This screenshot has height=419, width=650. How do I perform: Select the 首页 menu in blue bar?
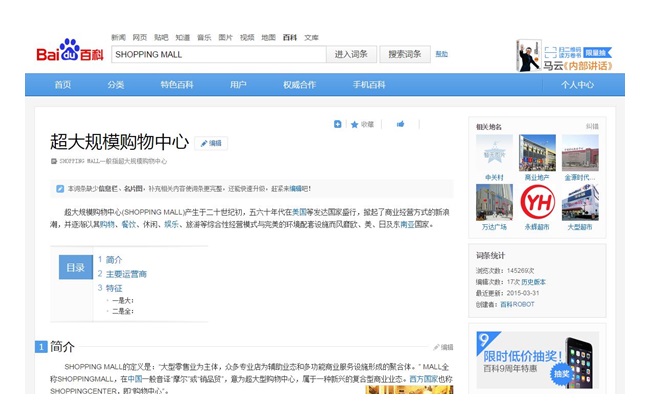63,85
